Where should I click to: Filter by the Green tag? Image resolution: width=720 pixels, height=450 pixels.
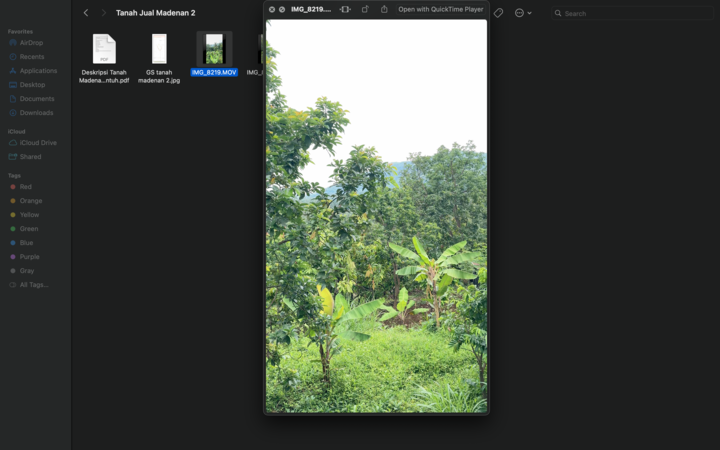(29, 229)
